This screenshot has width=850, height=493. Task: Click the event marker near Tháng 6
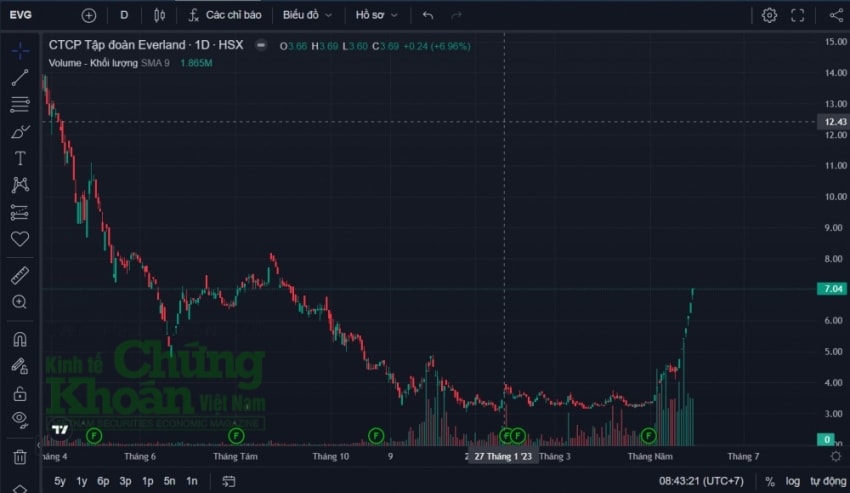(x=94, y=436)
